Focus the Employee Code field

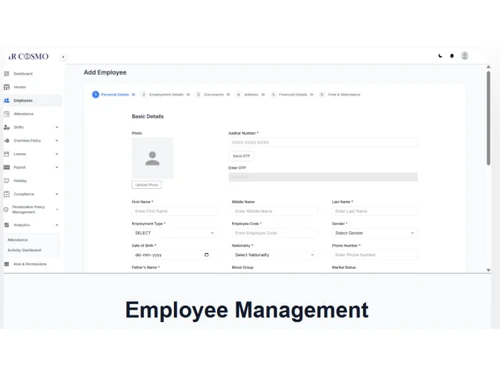[x=275, y=233]
